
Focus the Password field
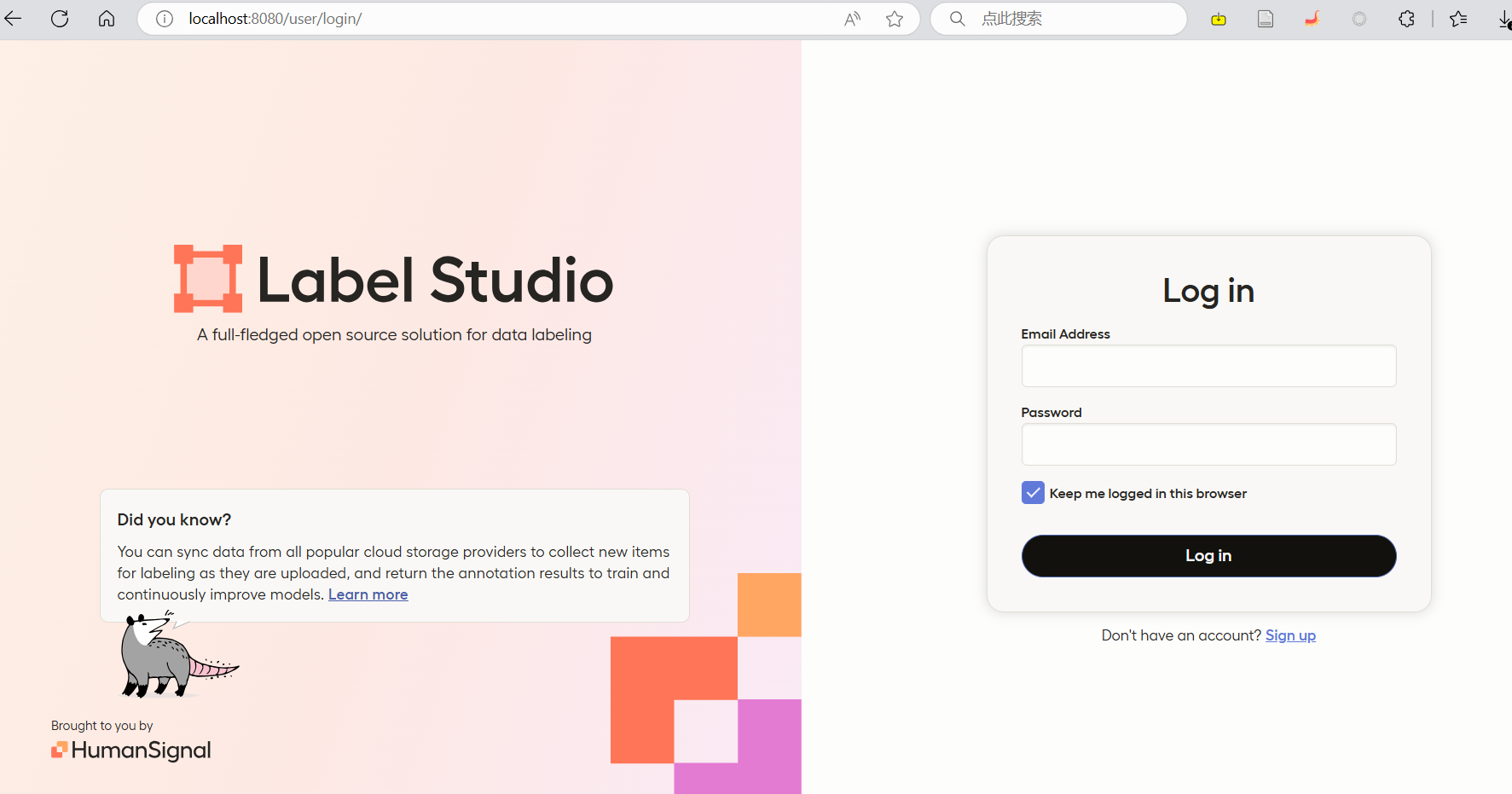[x=1208, y=444]
